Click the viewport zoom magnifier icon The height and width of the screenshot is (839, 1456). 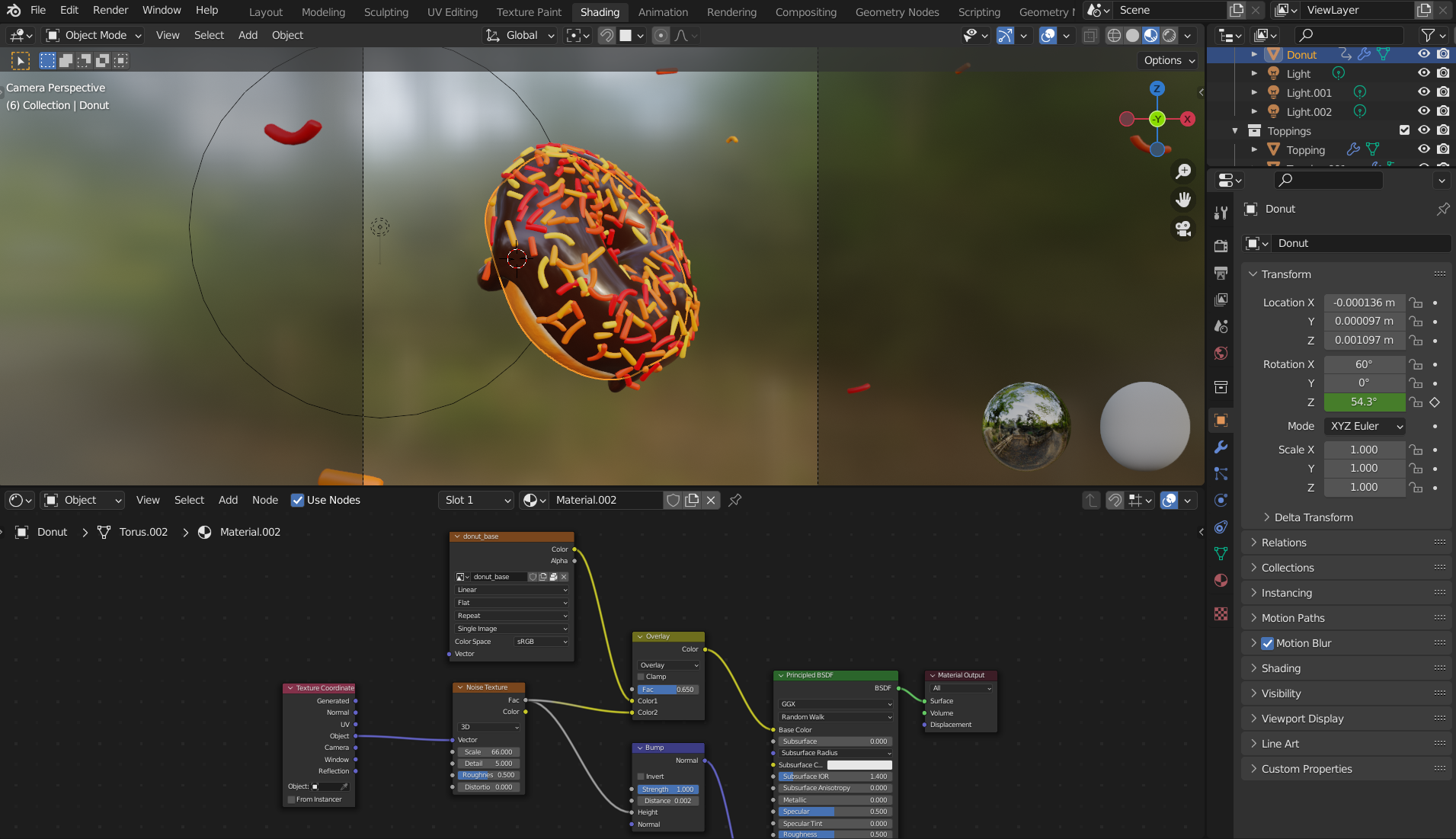point(1183,171)
